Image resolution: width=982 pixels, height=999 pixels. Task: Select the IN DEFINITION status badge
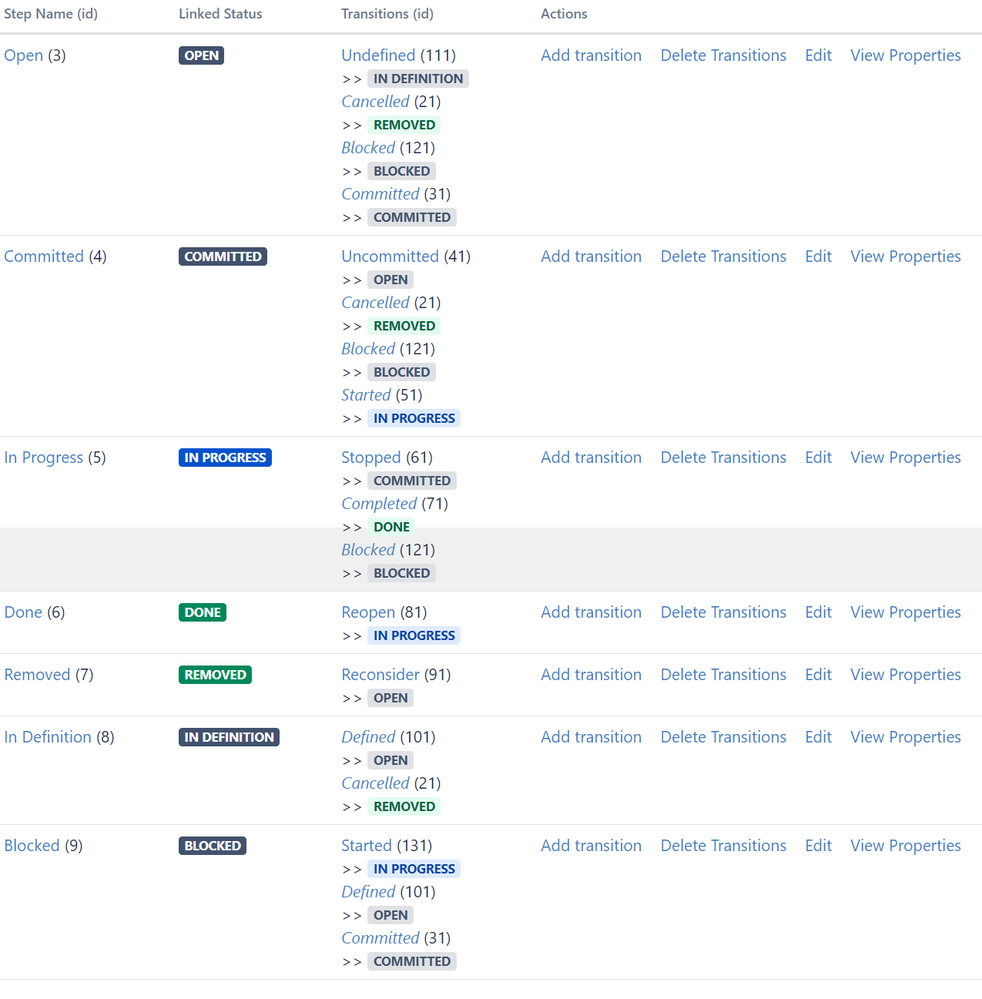(228, 737)
